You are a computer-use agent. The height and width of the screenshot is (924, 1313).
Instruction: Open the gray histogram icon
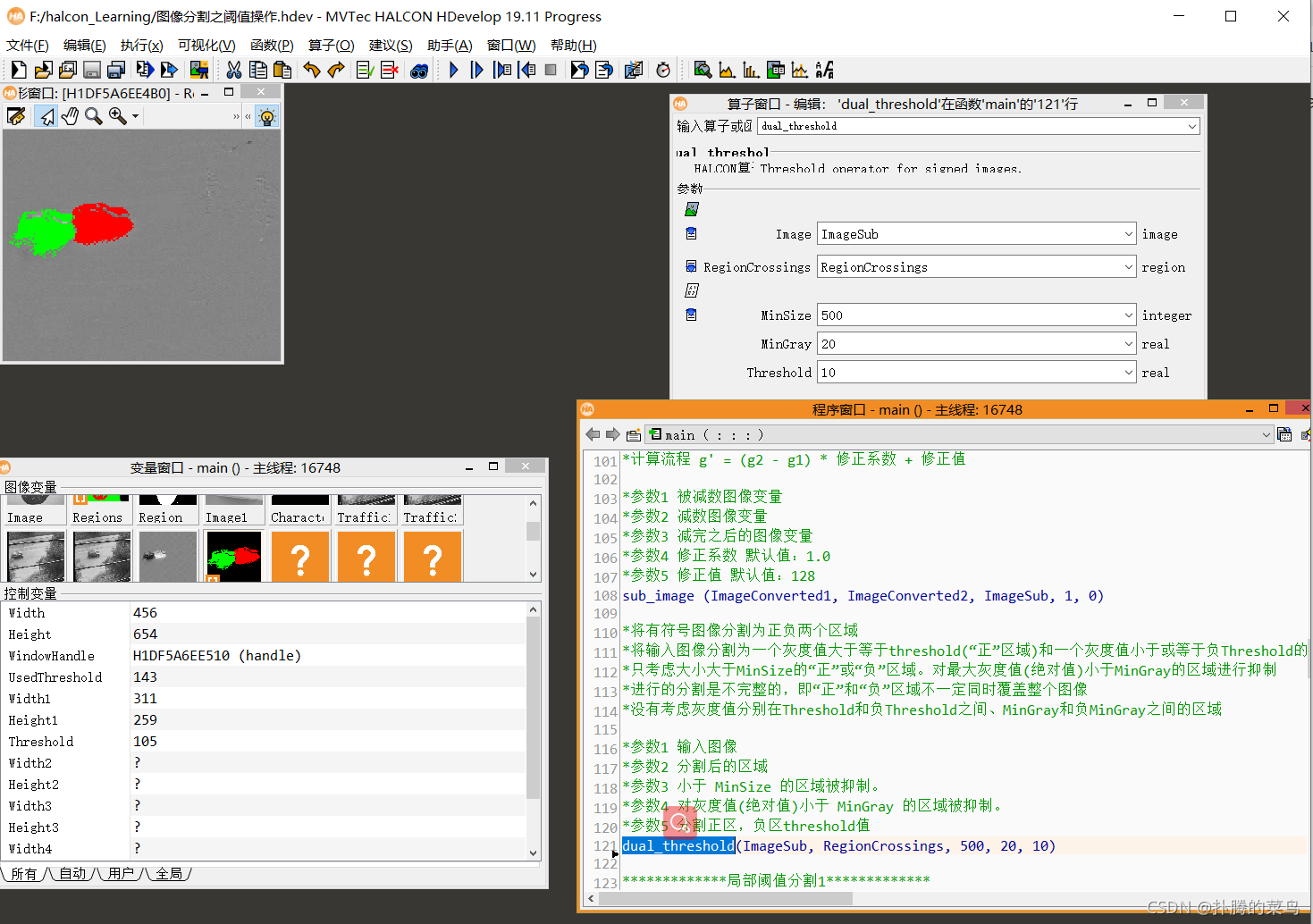coord(727,70)
